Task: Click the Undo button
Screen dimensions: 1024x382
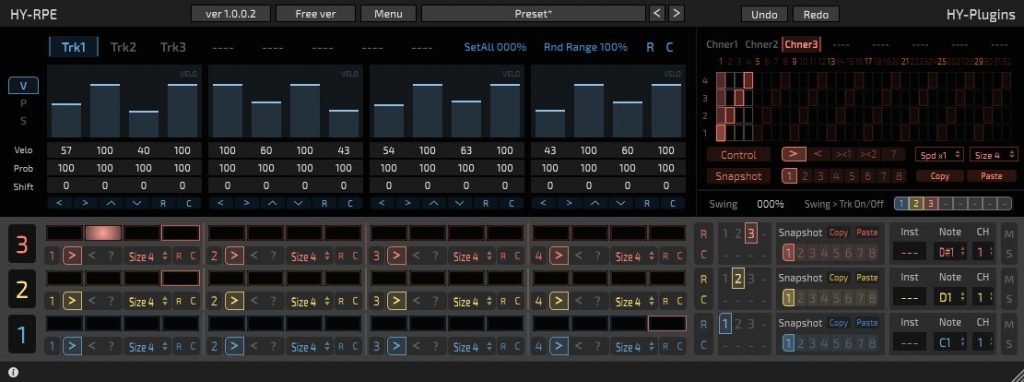Action: pos(764,14)
